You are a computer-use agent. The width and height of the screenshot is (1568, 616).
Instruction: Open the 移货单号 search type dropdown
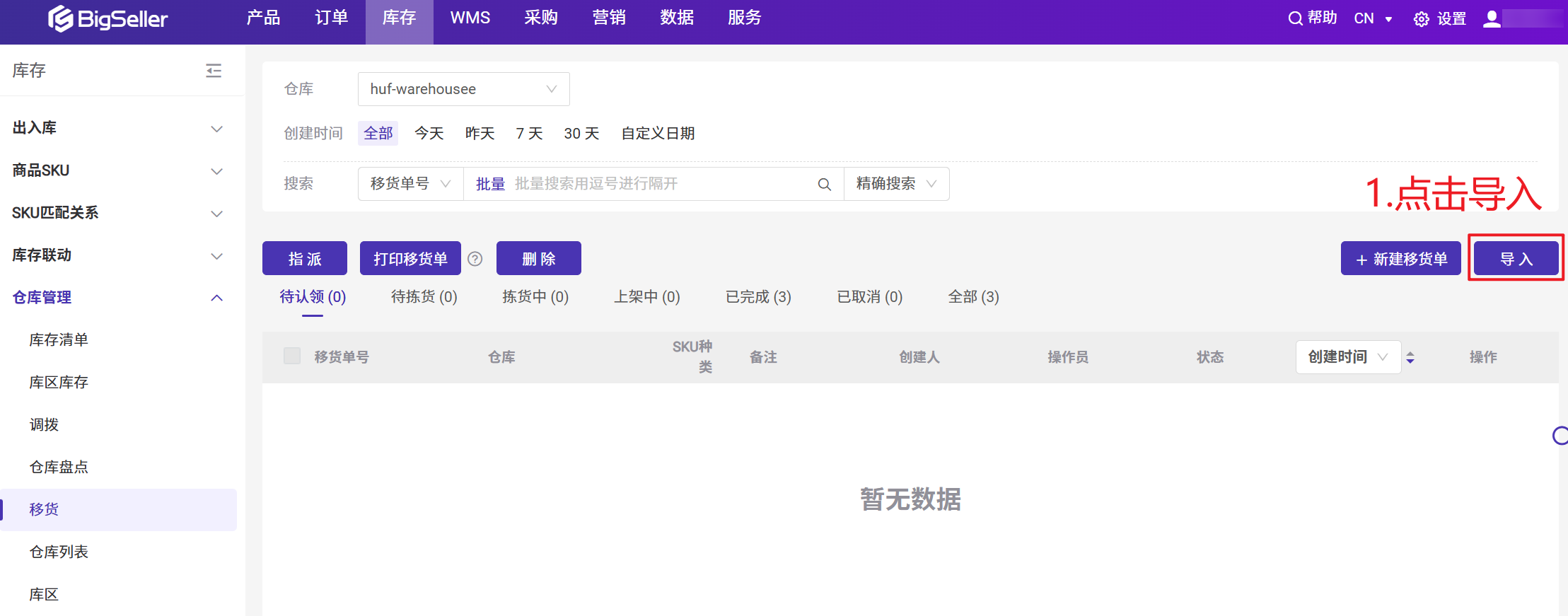[410, 184]
